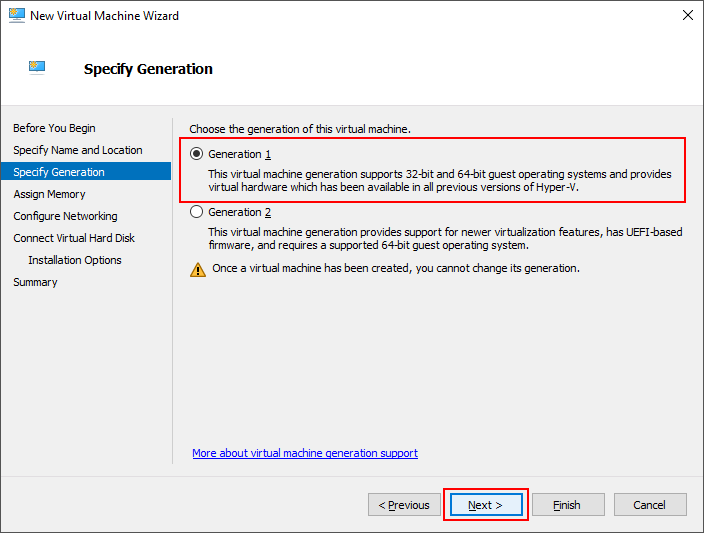704x533 pixels.
Task: Open the Installation Options sub-step
Action: 75,260
